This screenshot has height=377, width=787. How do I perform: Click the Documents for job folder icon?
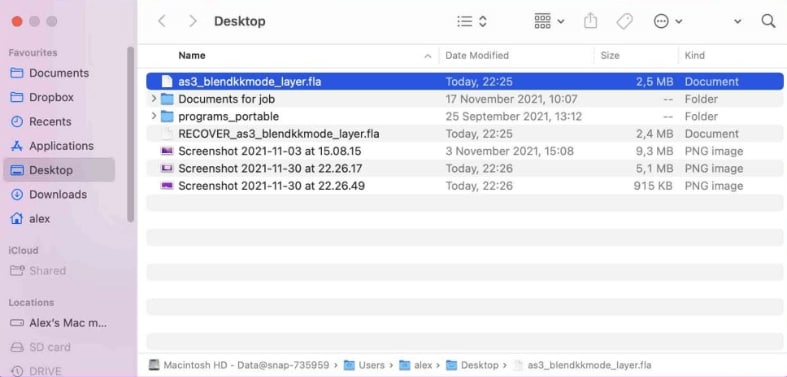click(167, 99)
